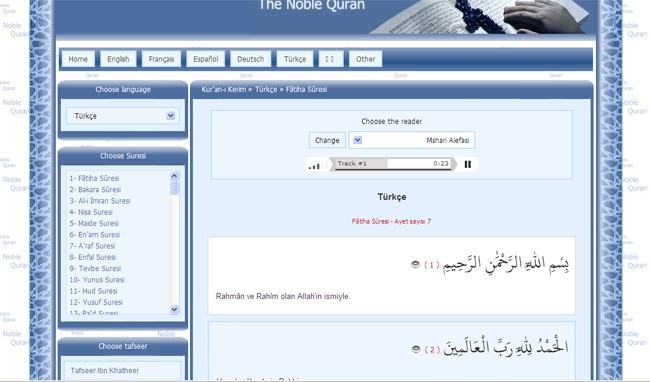The height and width of the screenshot is (382, 650).
Task: Seek within the Track #1 progress bar
Action: coord(393,164)
